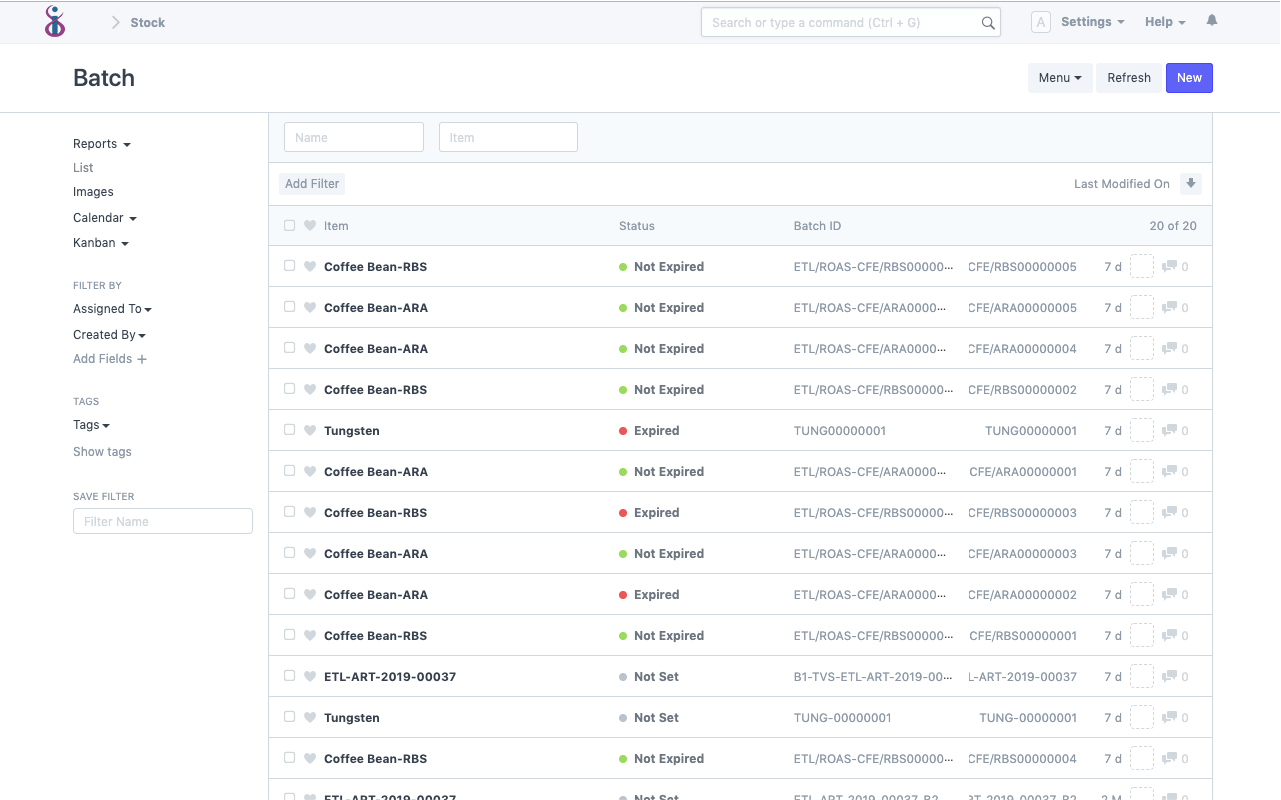The height and width of the screenshot is (800, 1281).
Task: Select all batches with the header checkbox
Action: (289, 225)
